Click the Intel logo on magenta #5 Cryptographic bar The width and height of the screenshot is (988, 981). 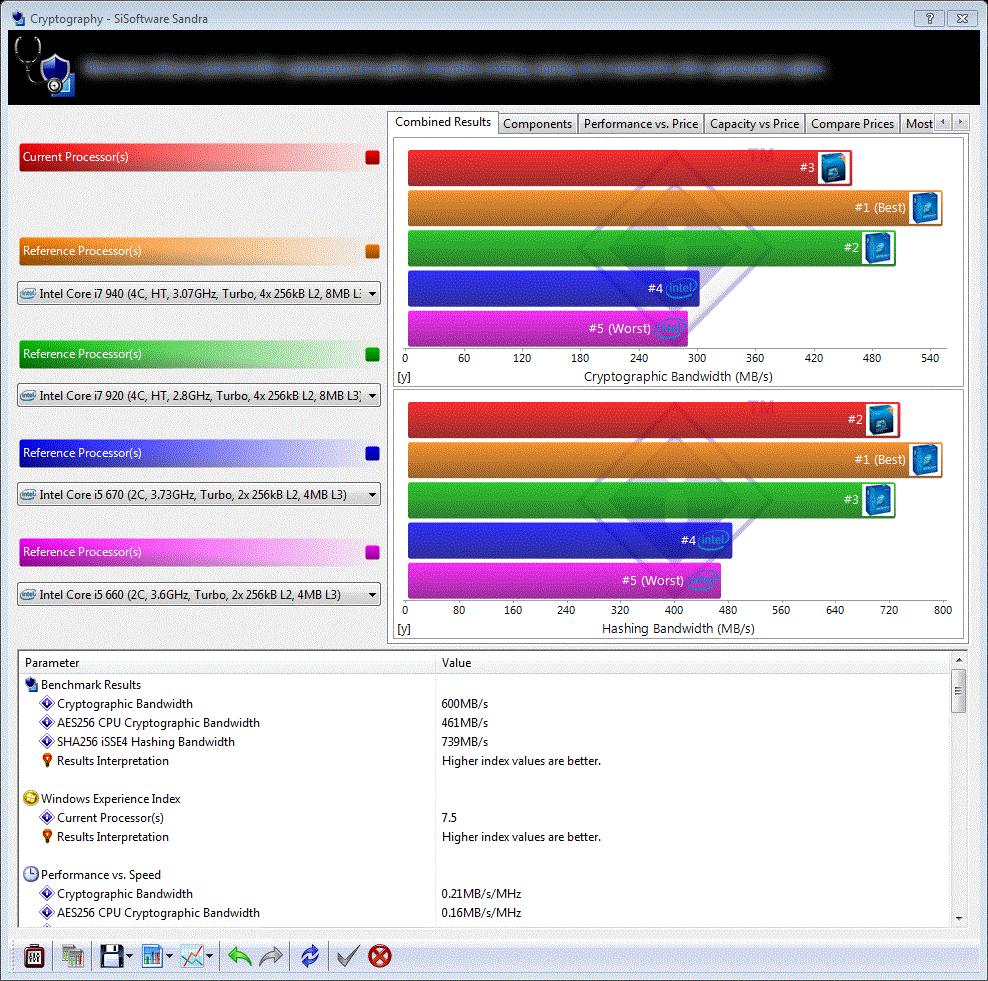point(670,328)
